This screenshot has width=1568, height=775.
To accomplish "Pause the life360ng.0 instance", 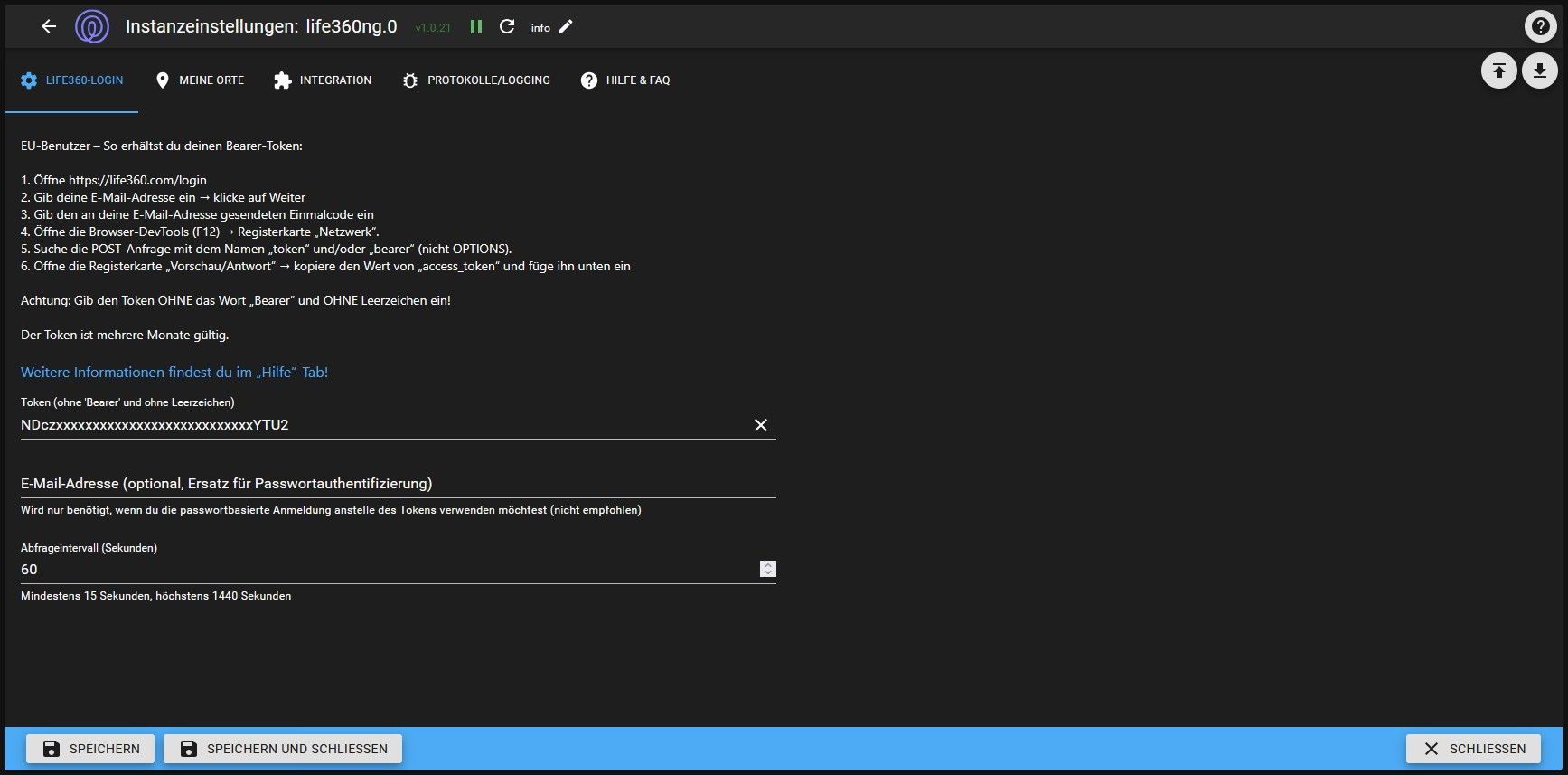I will [x=476, y=26].
